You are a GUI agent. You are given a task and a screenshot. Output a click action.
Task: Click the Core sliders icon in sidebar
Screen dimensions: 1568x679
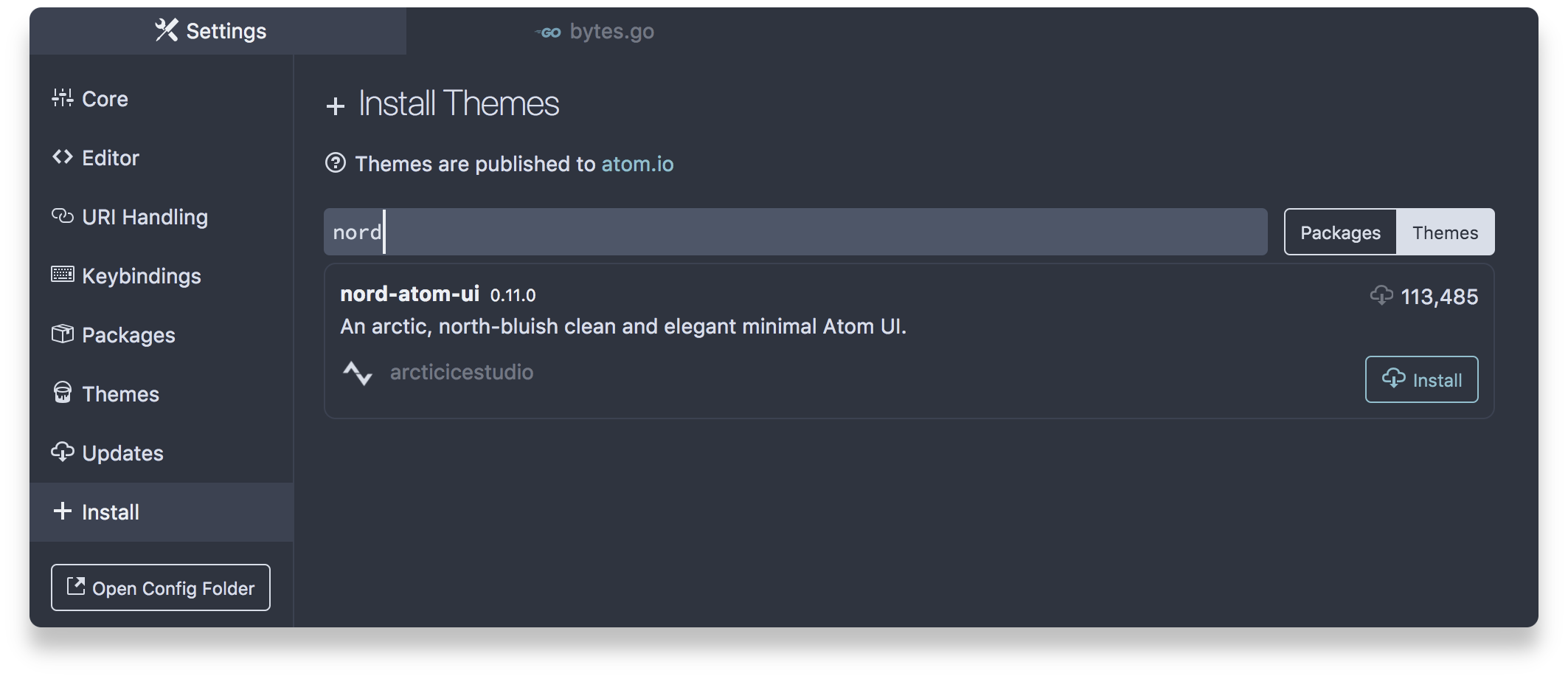[63, 97]
